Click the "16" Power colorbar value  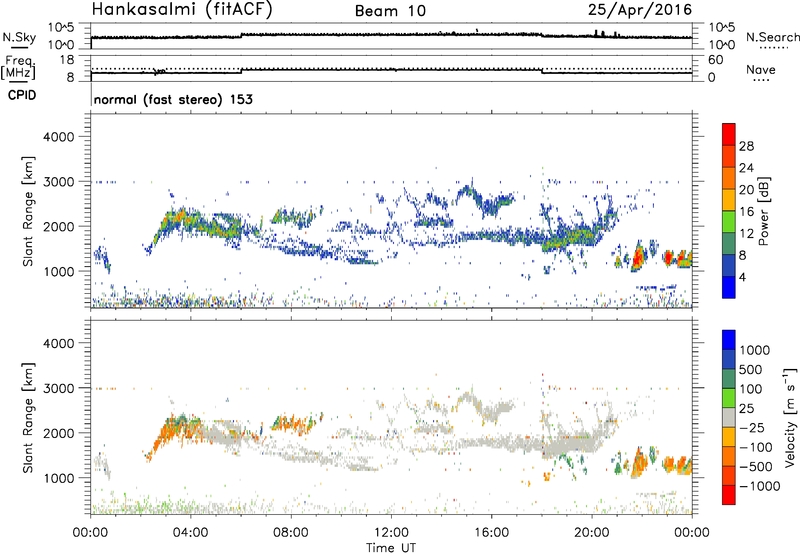[746, 212]
